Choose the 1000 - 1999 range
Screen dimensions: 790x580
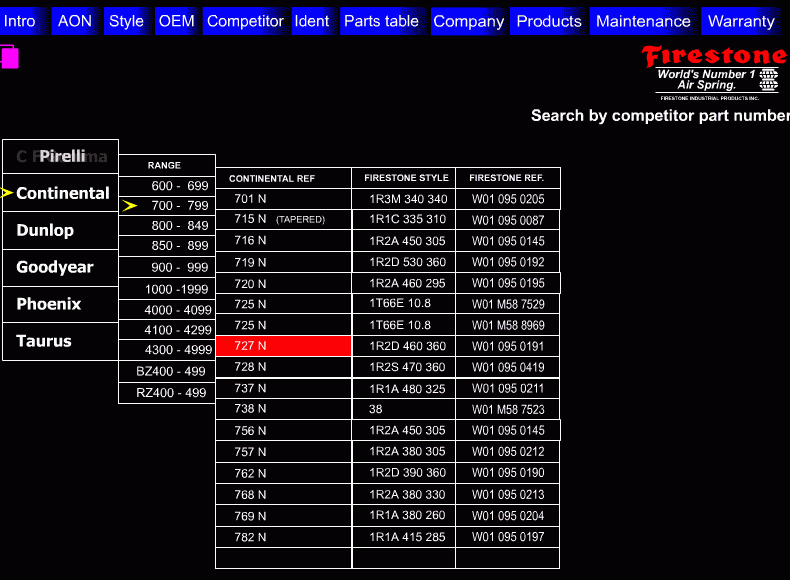(167, 289)
